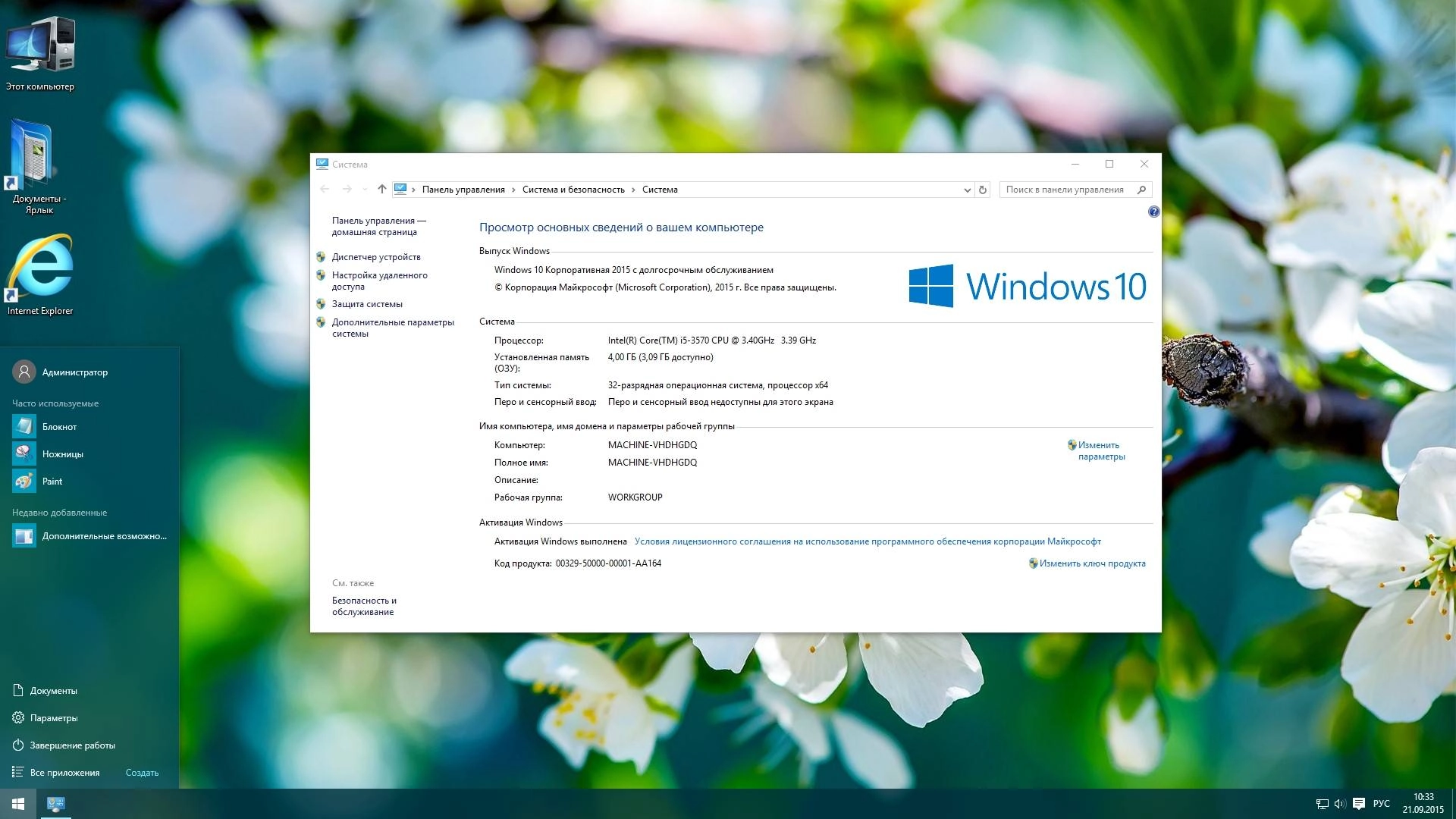
Task: Open Microsoft license agreement terms link
Action: point(868,541)
